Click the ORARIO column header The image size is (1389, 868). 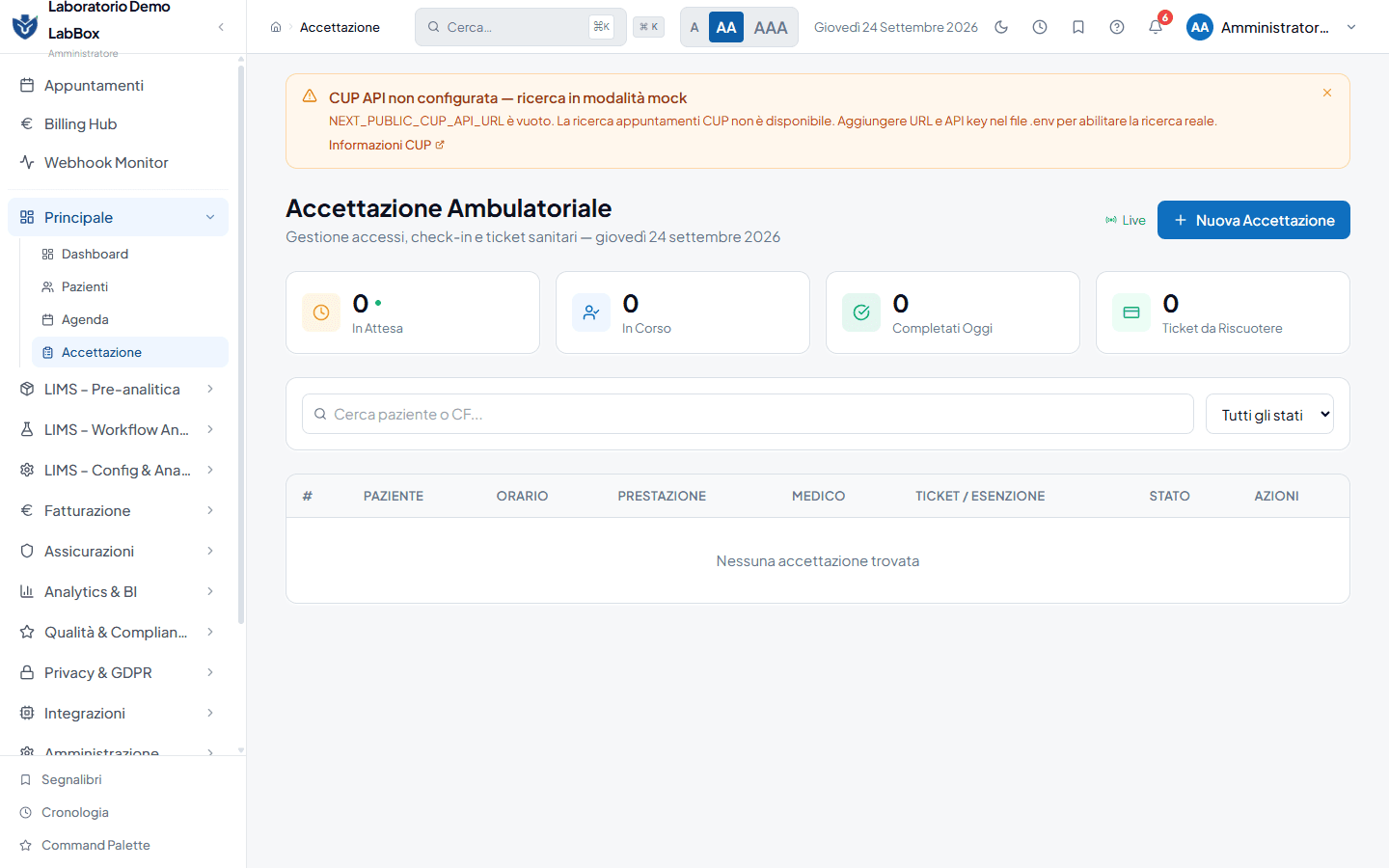point(522,496)
